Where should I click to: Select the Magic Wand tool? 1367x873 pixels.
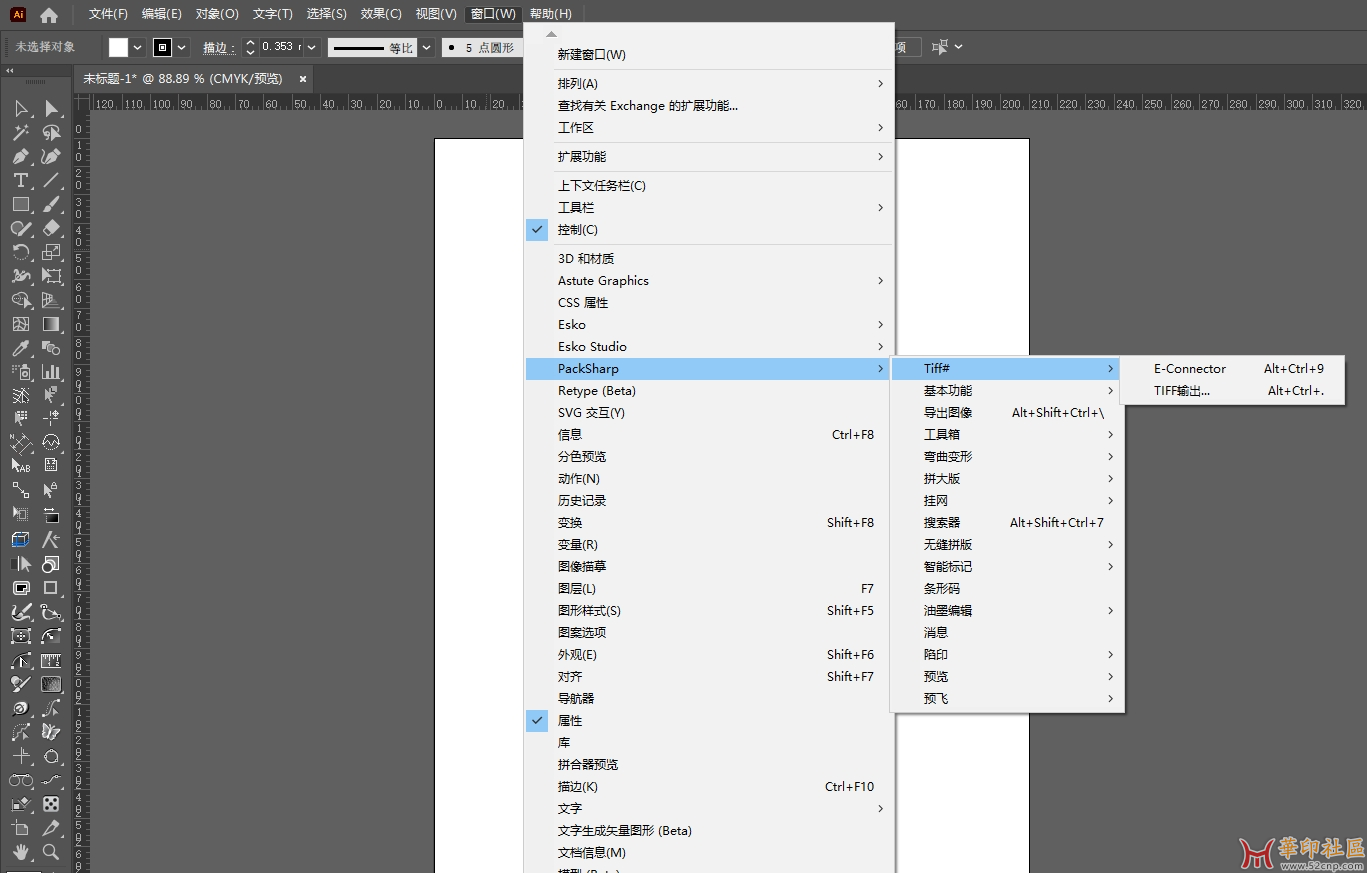(x=20, y=132)
